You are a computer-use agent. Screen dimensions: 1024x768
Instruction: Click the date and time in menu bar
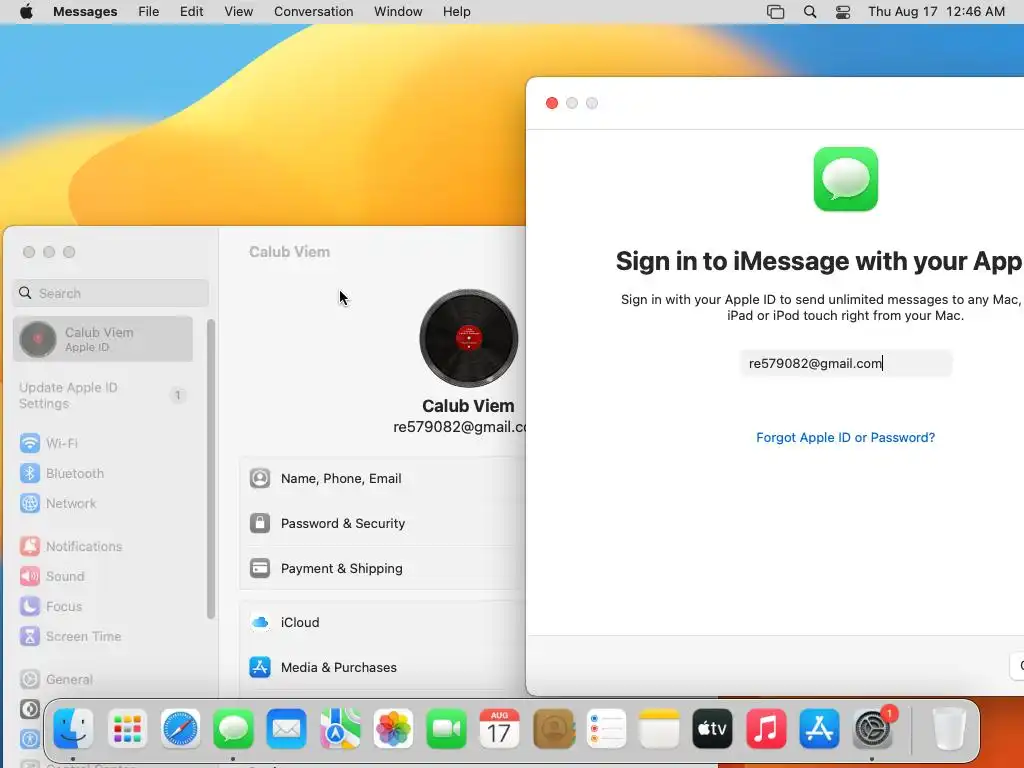click(936, 12)
